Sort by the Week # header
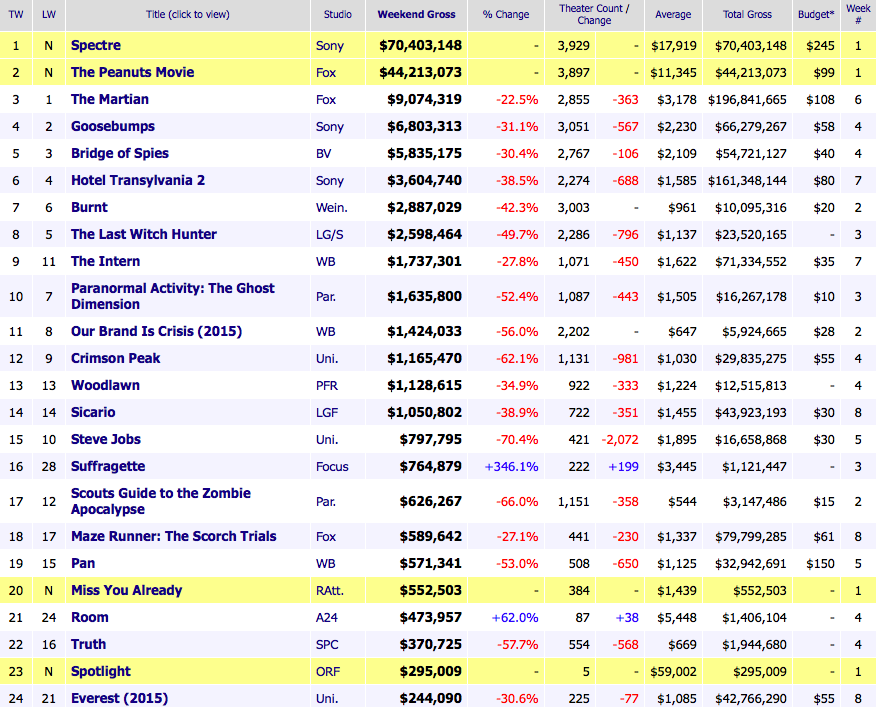 pyautogui.click(x=858, y=15)
